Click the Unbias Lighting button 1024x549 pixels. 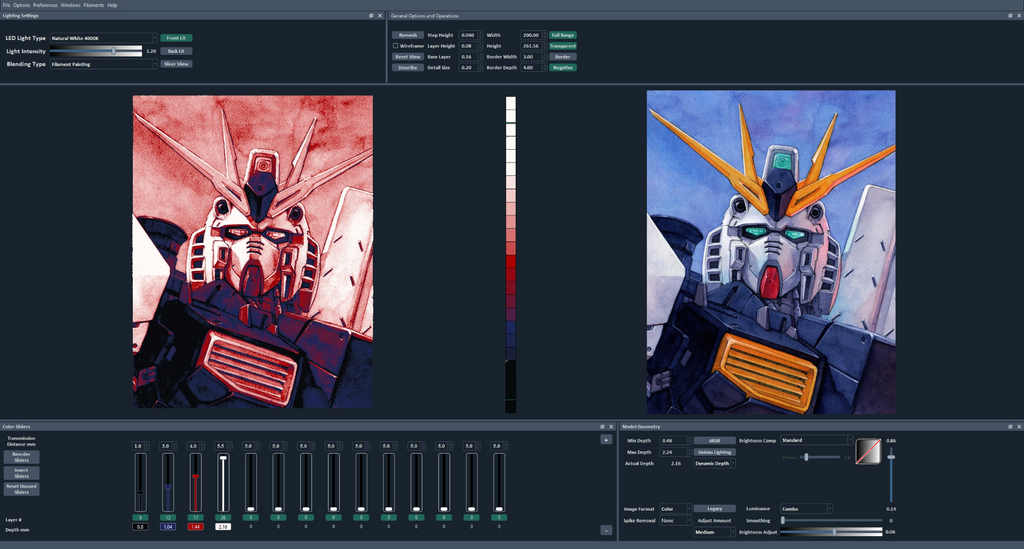[x=714, y=452]
